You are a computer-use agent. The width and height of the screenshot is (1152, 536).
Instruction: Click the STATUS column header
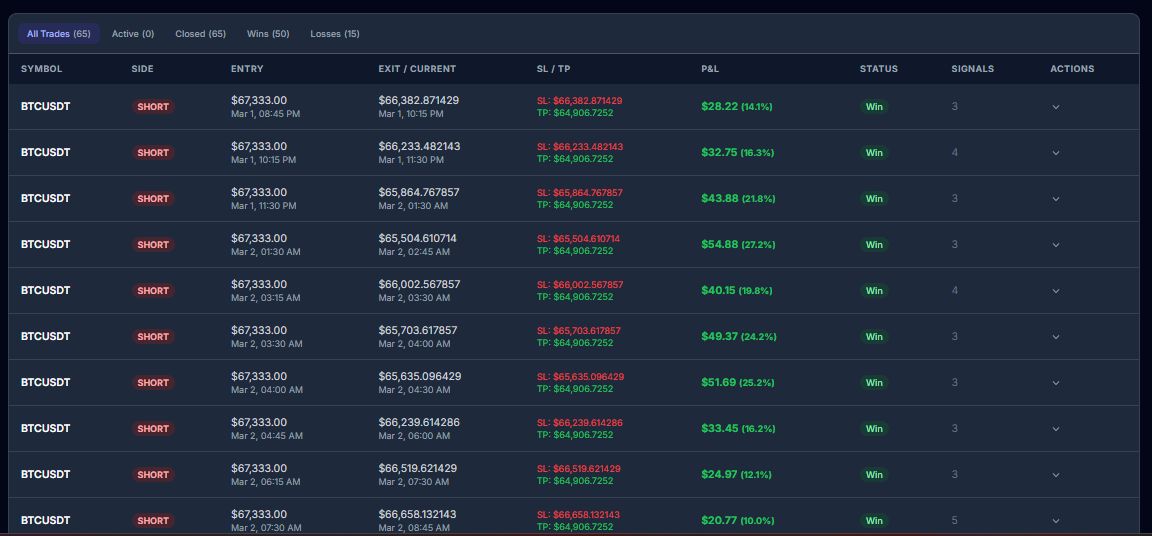879,69
